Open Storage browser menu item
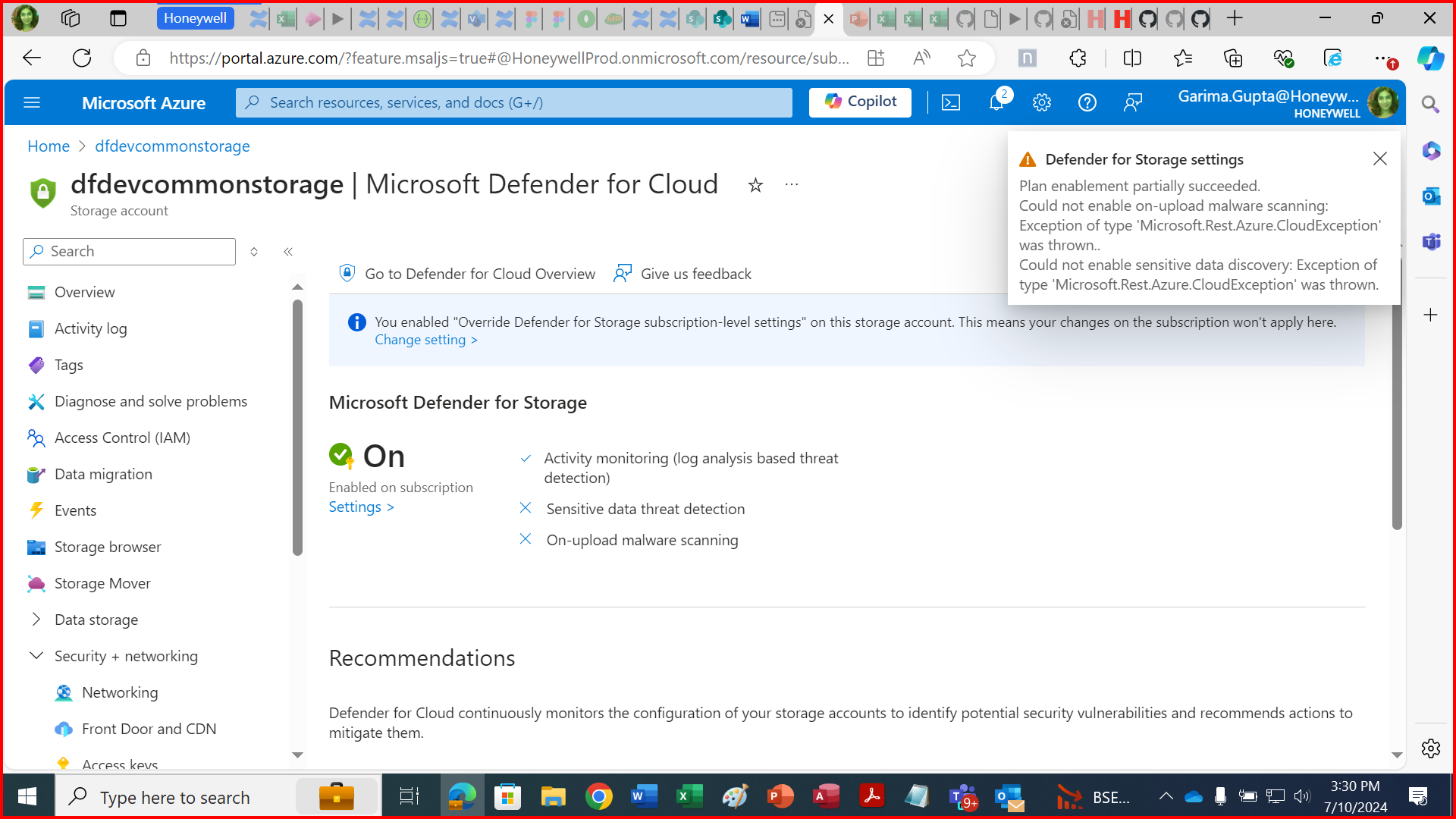The width and height of the screenshot is (1456, 819). (108, 547)
